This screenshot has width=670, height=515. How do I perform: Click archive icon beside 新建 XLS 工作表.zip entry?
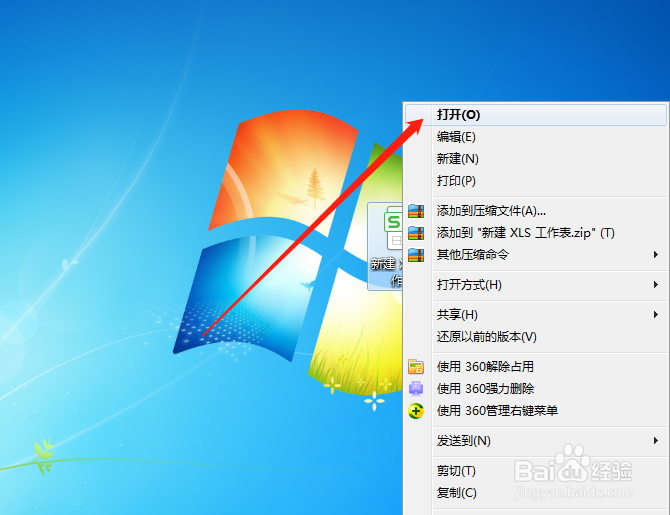[x=416, y=233]
